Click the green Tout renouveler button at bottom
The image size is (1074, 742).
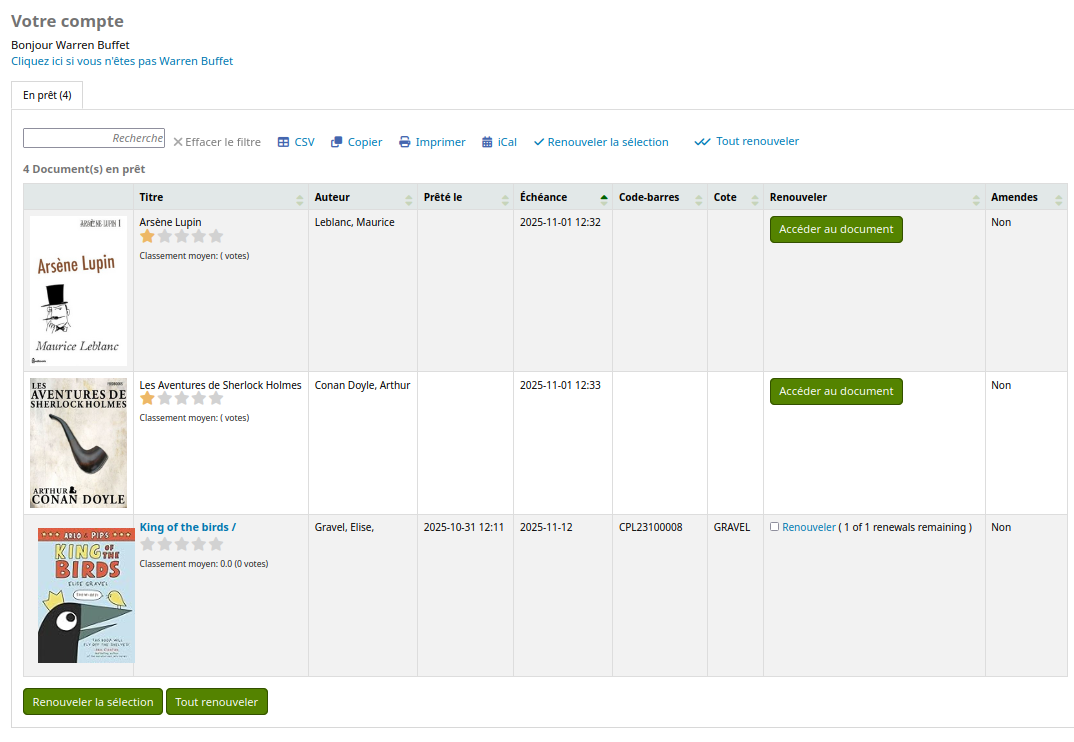coord(216,702)
